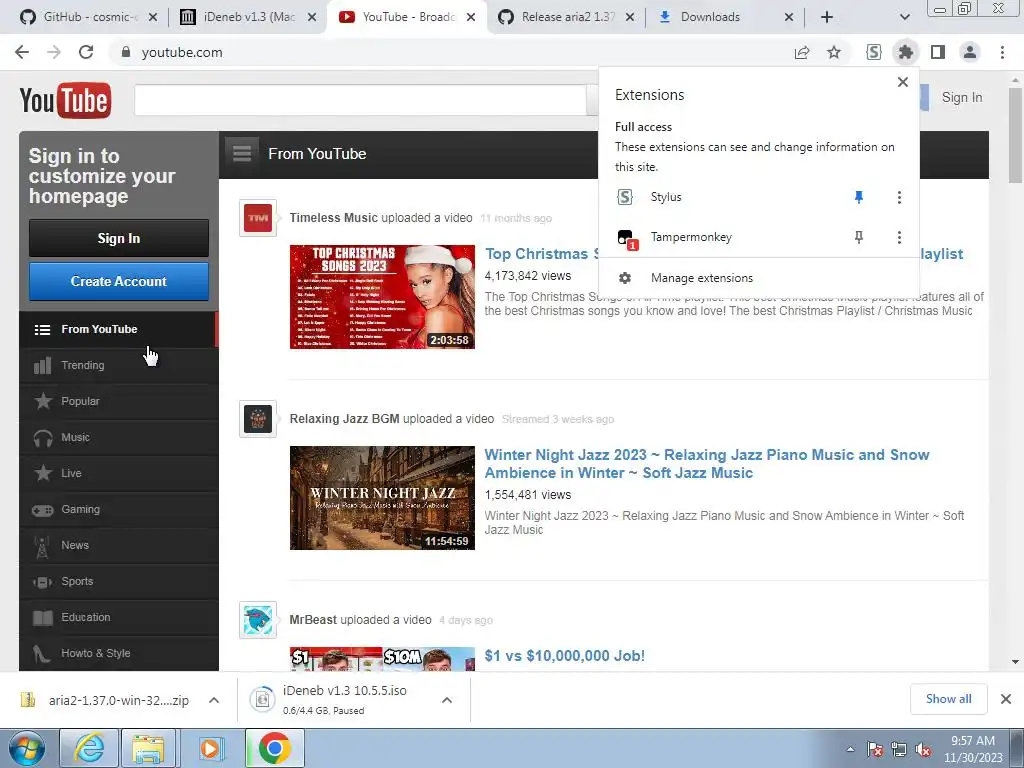Open the Chrome extensions puzzle icon

(x=905, y=52)
